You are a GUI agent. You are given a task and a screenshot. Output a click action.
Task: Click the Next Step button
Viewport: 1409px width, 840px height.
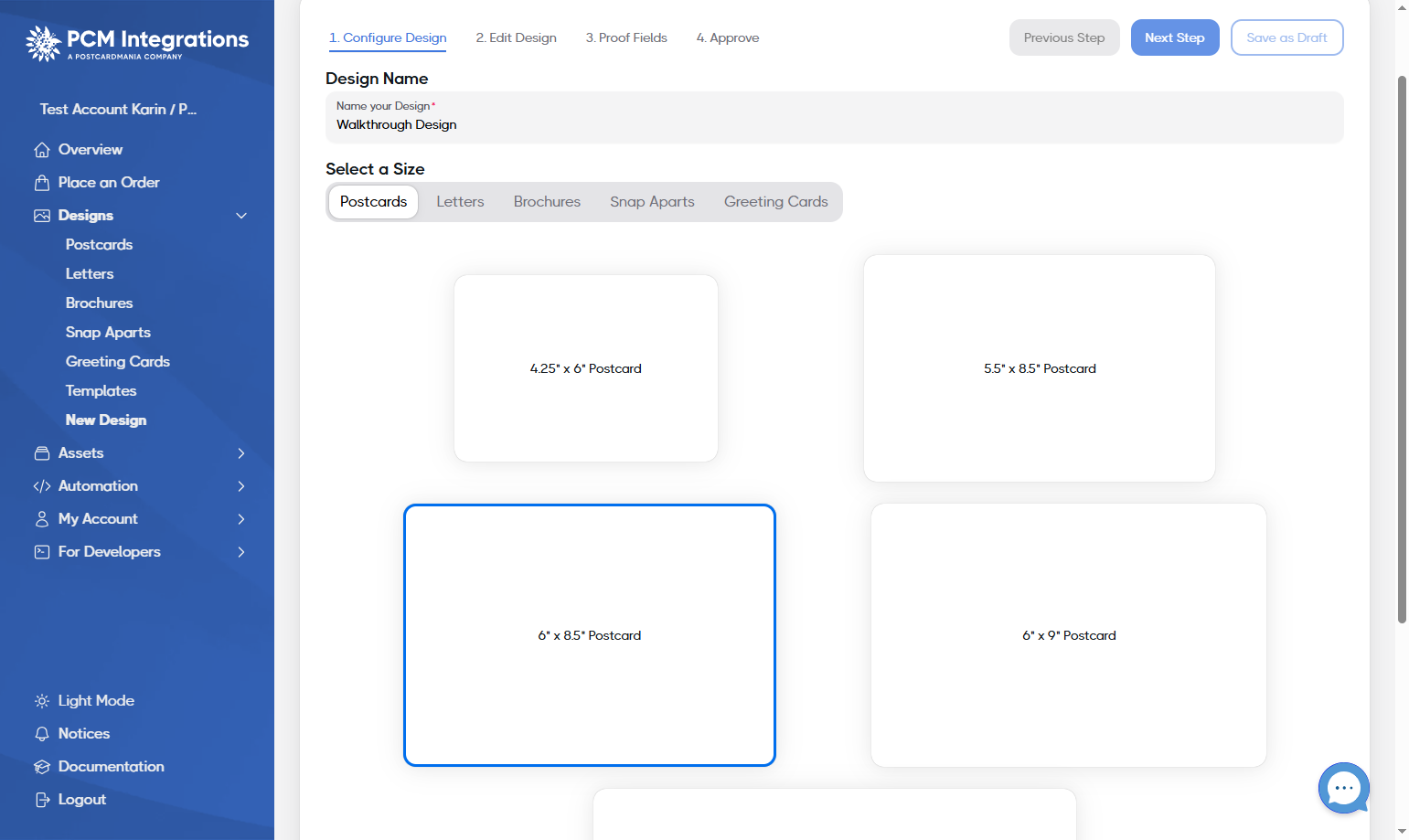click(x=1175, y=37)
